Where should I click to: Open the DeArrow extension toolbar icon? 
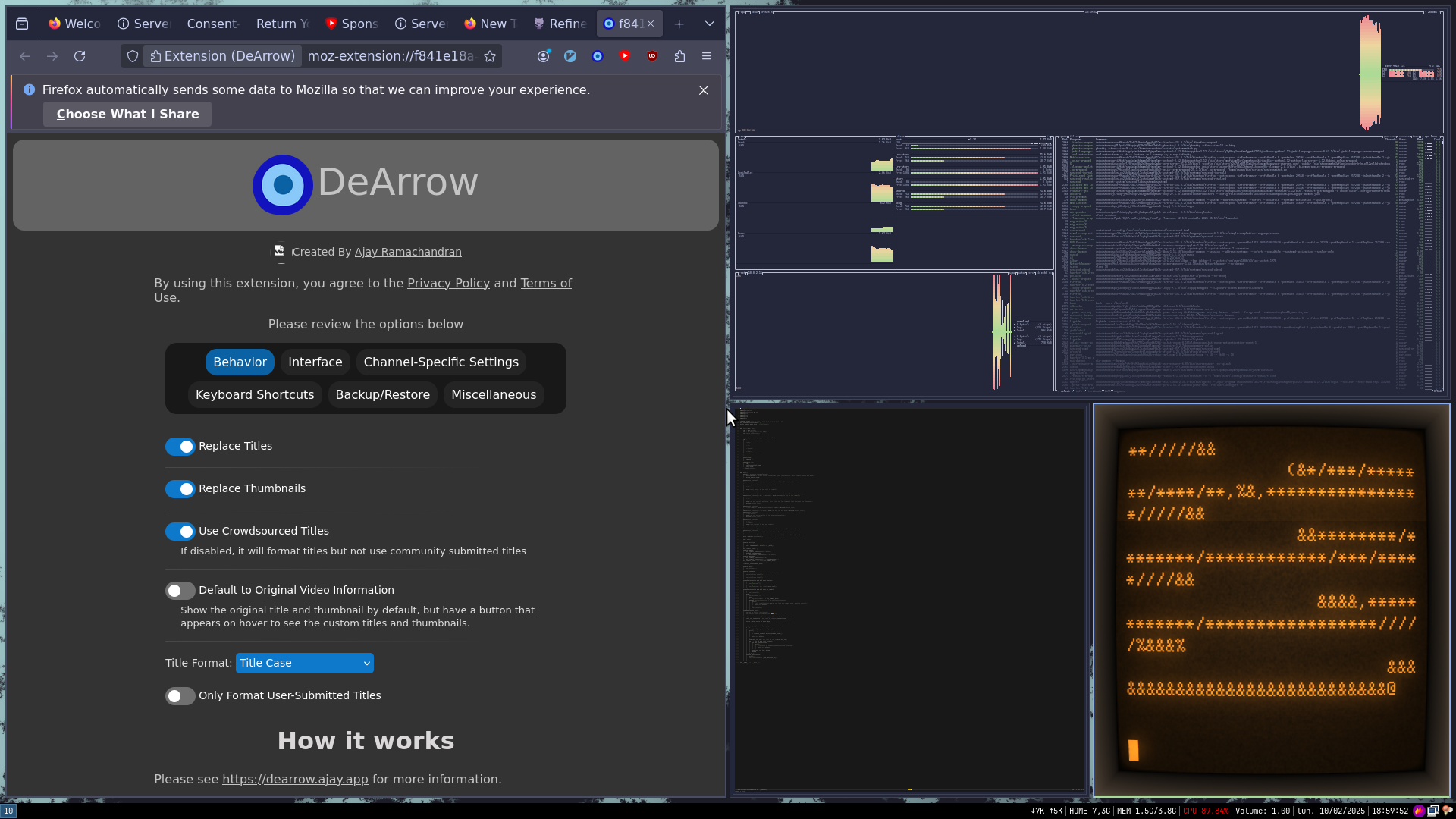(x=598, y=56)
